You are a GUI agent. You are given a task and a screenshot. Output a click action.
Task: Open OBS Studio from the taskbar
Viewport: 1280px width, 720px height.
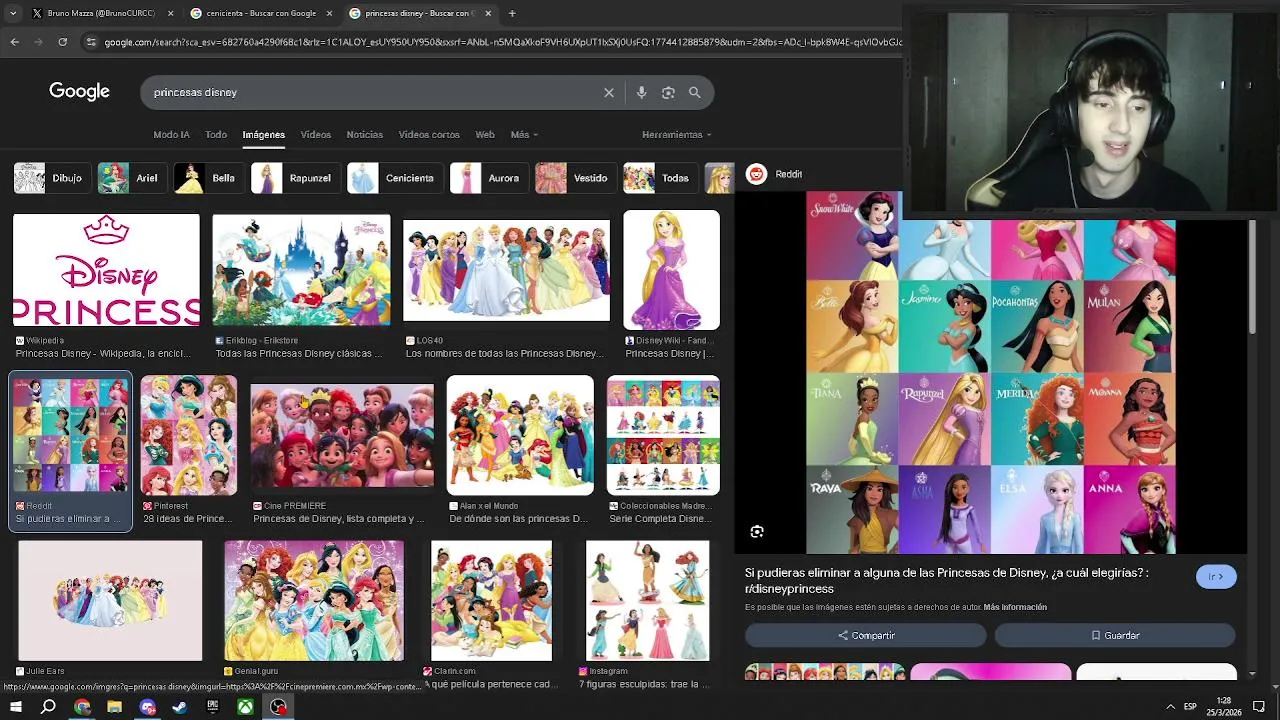(x=278, y=706)
